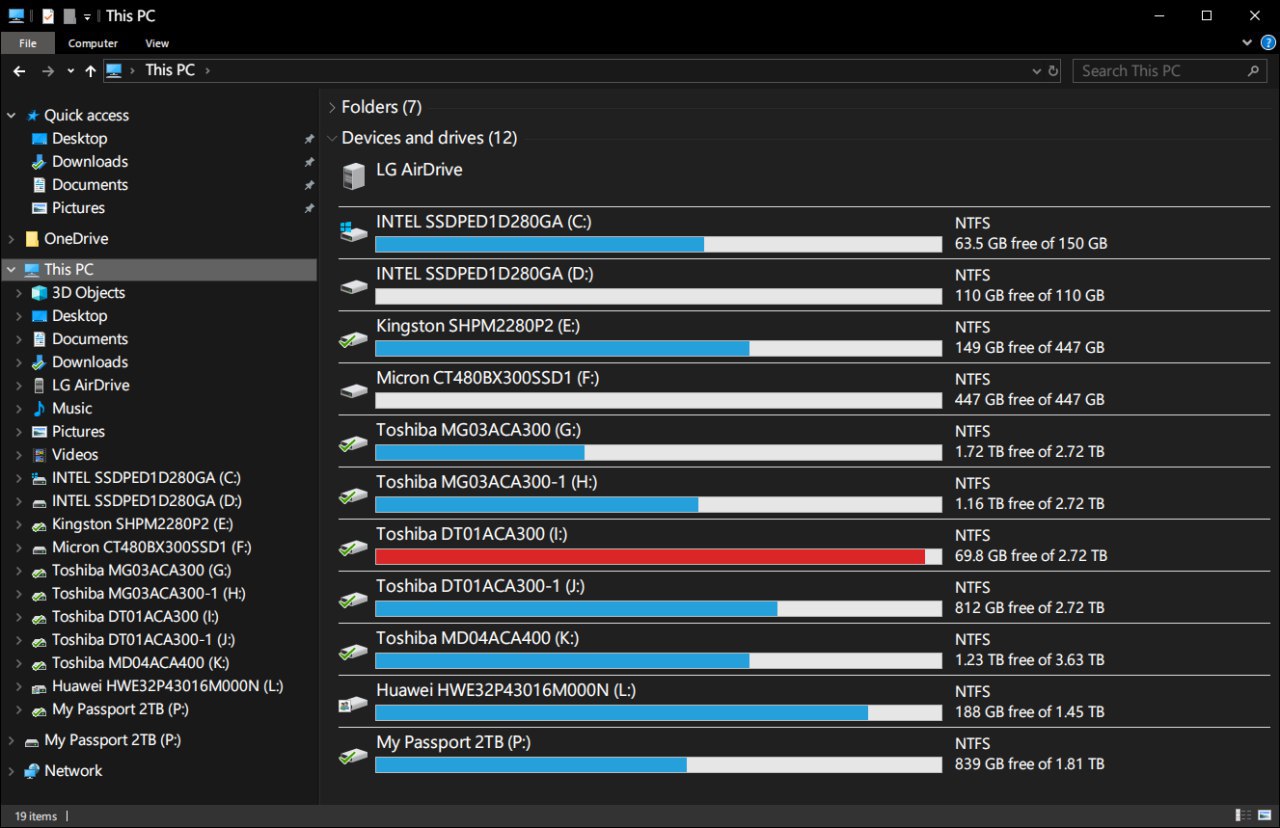Toggle ribbon expand chevron near Help

1247,43
